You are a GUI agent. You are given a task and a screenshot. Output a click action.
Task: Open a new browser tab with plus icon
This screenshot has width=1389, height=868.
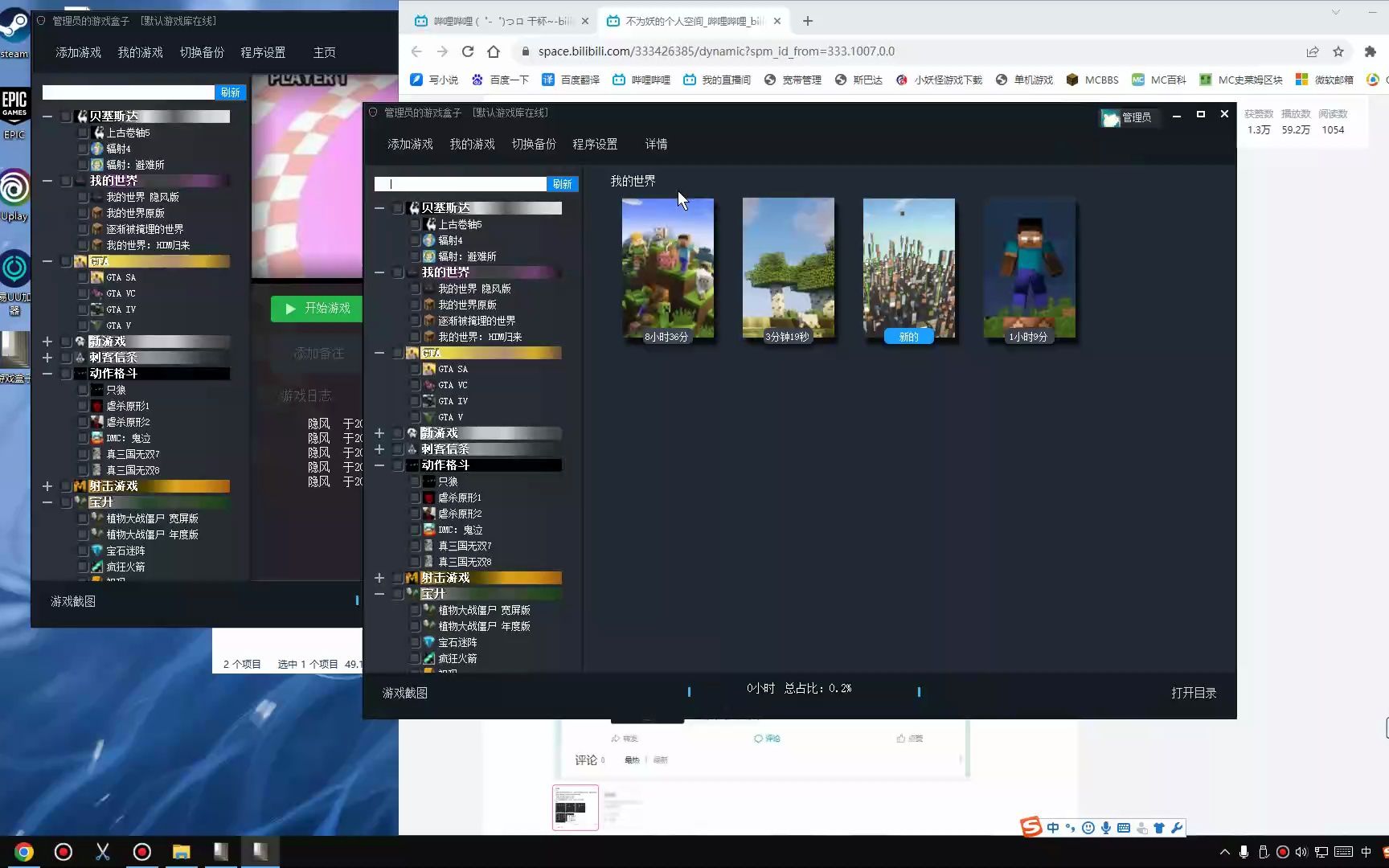(808, 21)
